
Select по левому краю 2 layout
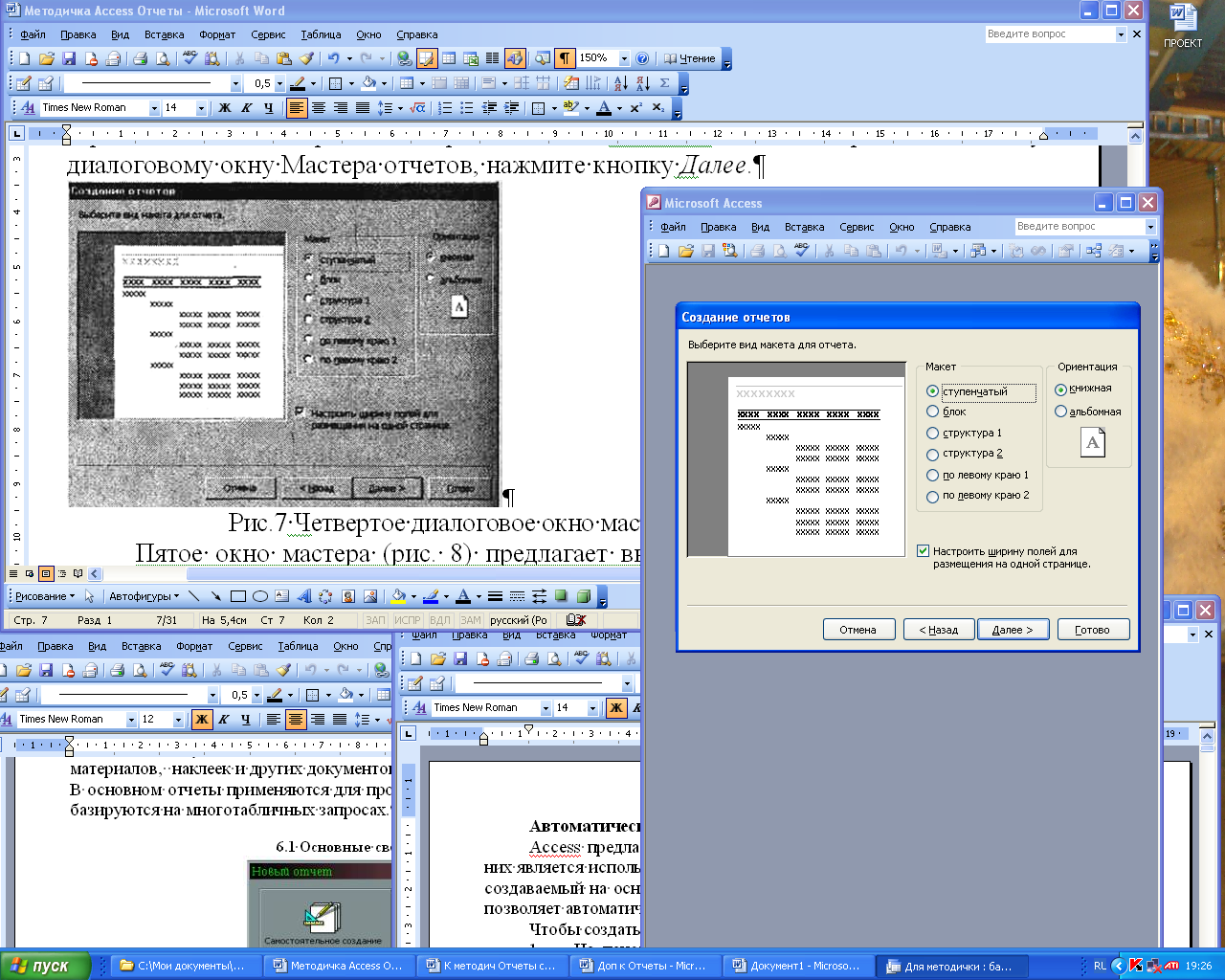click(932, 496)
